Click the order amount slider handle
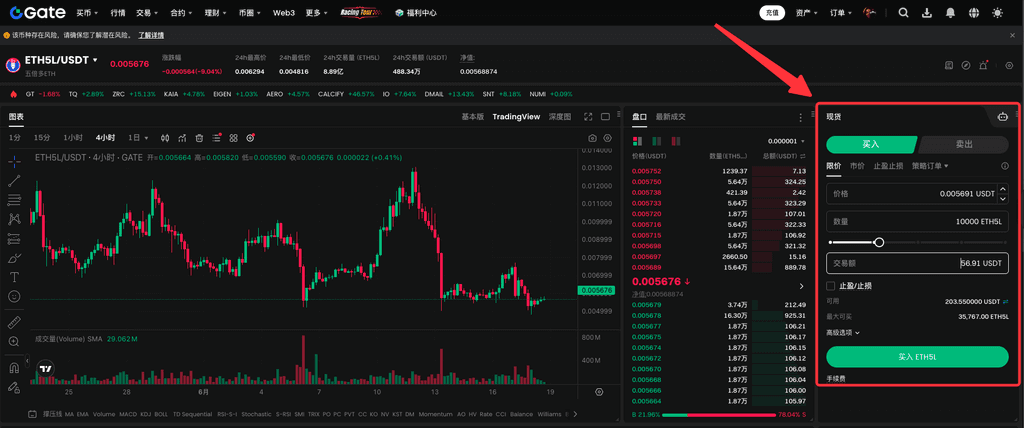The image size is (1024, 428). [x=879, y=242]
